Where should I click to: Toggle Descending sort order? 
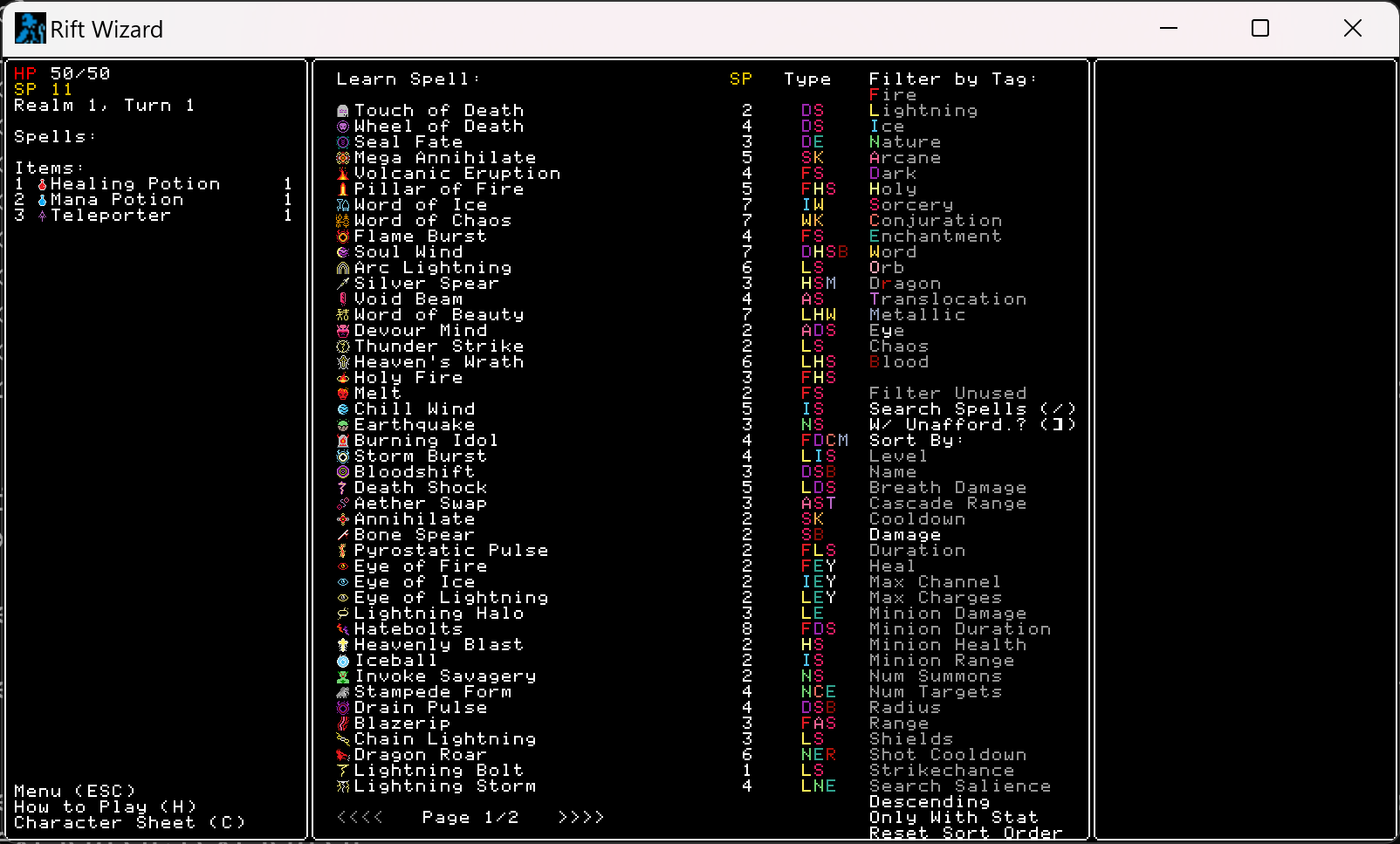pyautogui.click(x=930, y=802)
